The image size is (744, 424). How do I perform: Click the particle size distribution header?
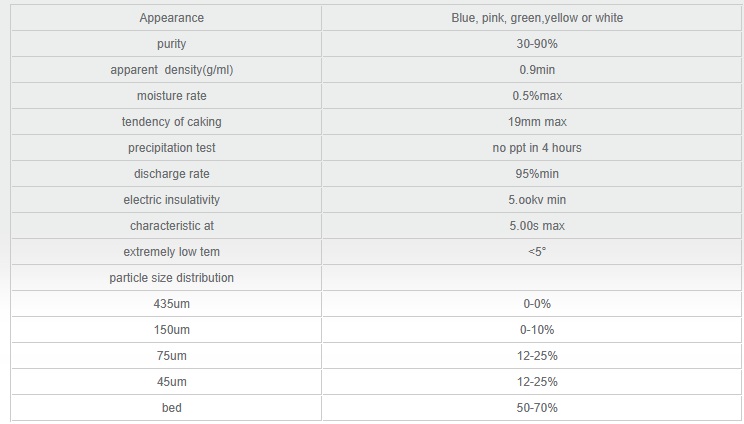tap(172, 277)
